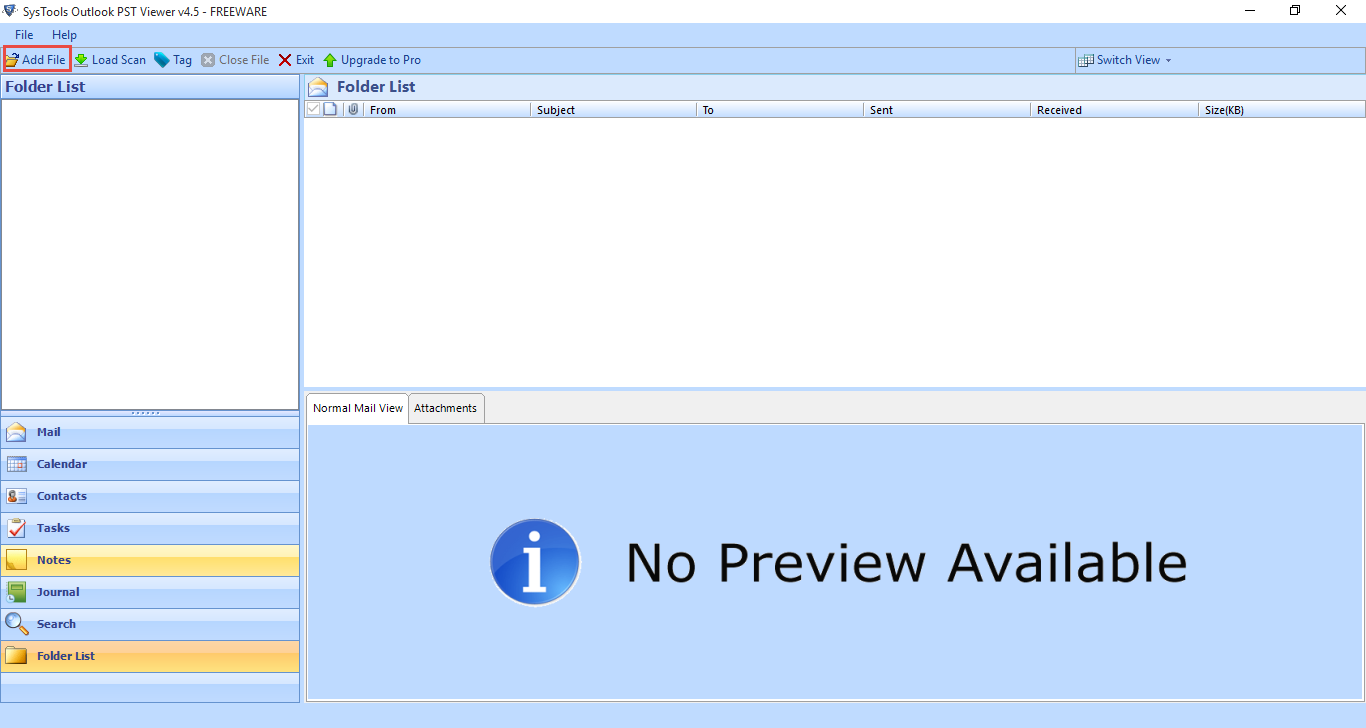
Task: Open the Calendar section in sidebar
Action: pos(150,464)
